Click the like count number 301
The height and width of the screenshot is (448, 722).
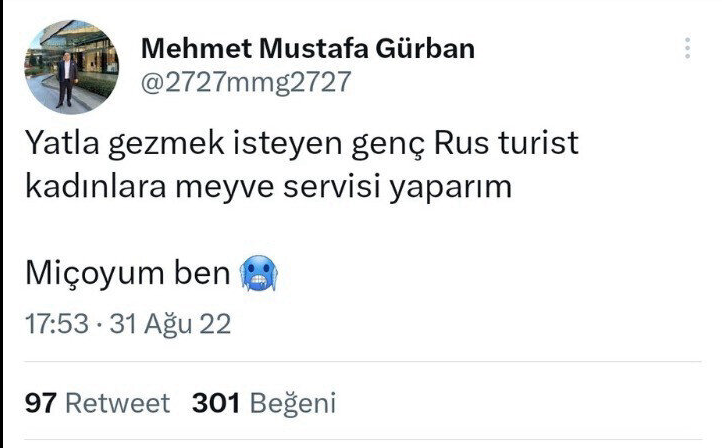point(214,403)
